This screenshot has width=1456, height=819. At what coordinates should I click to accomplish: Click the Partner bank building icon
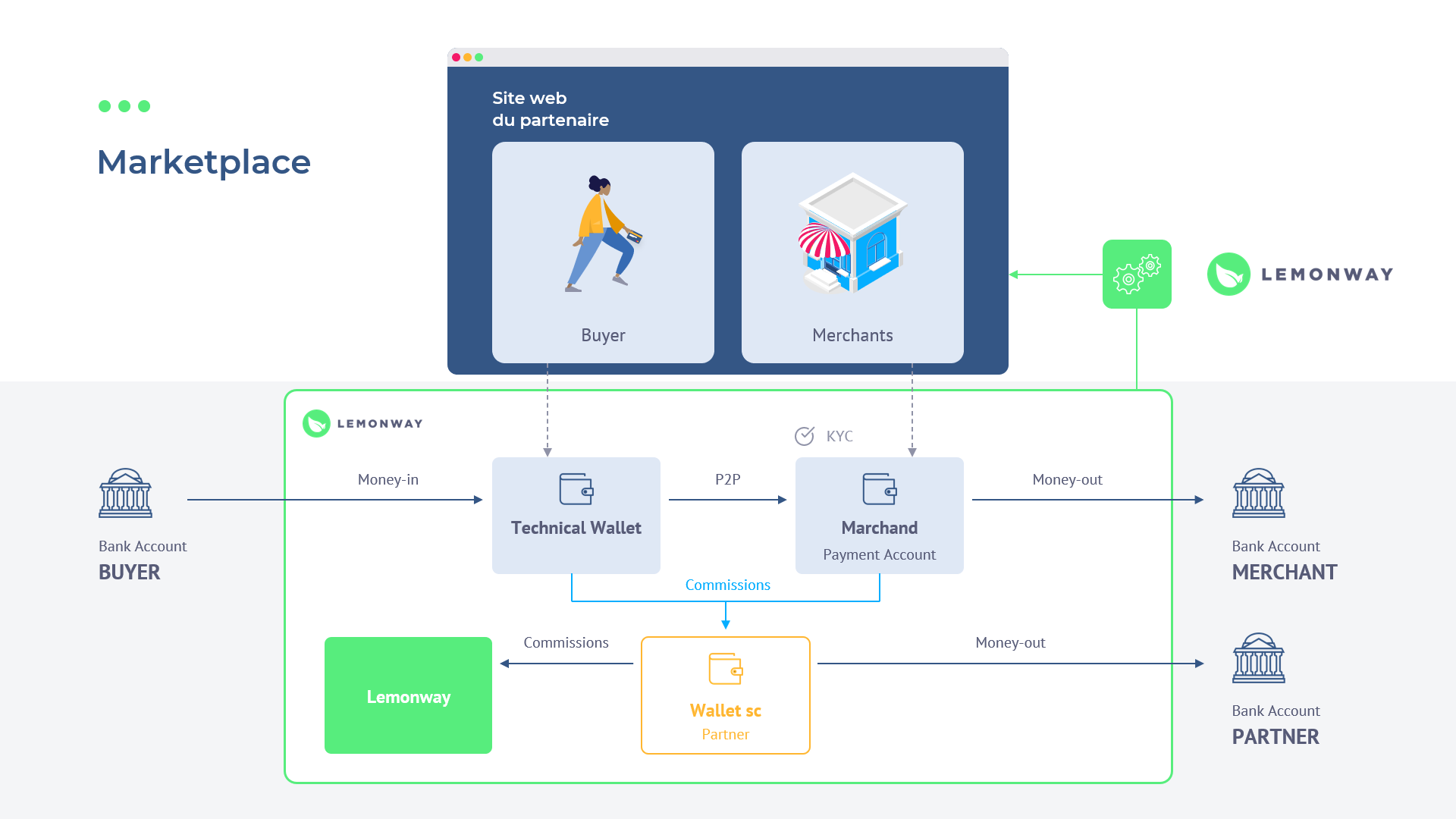click(x=1259, y=657)
